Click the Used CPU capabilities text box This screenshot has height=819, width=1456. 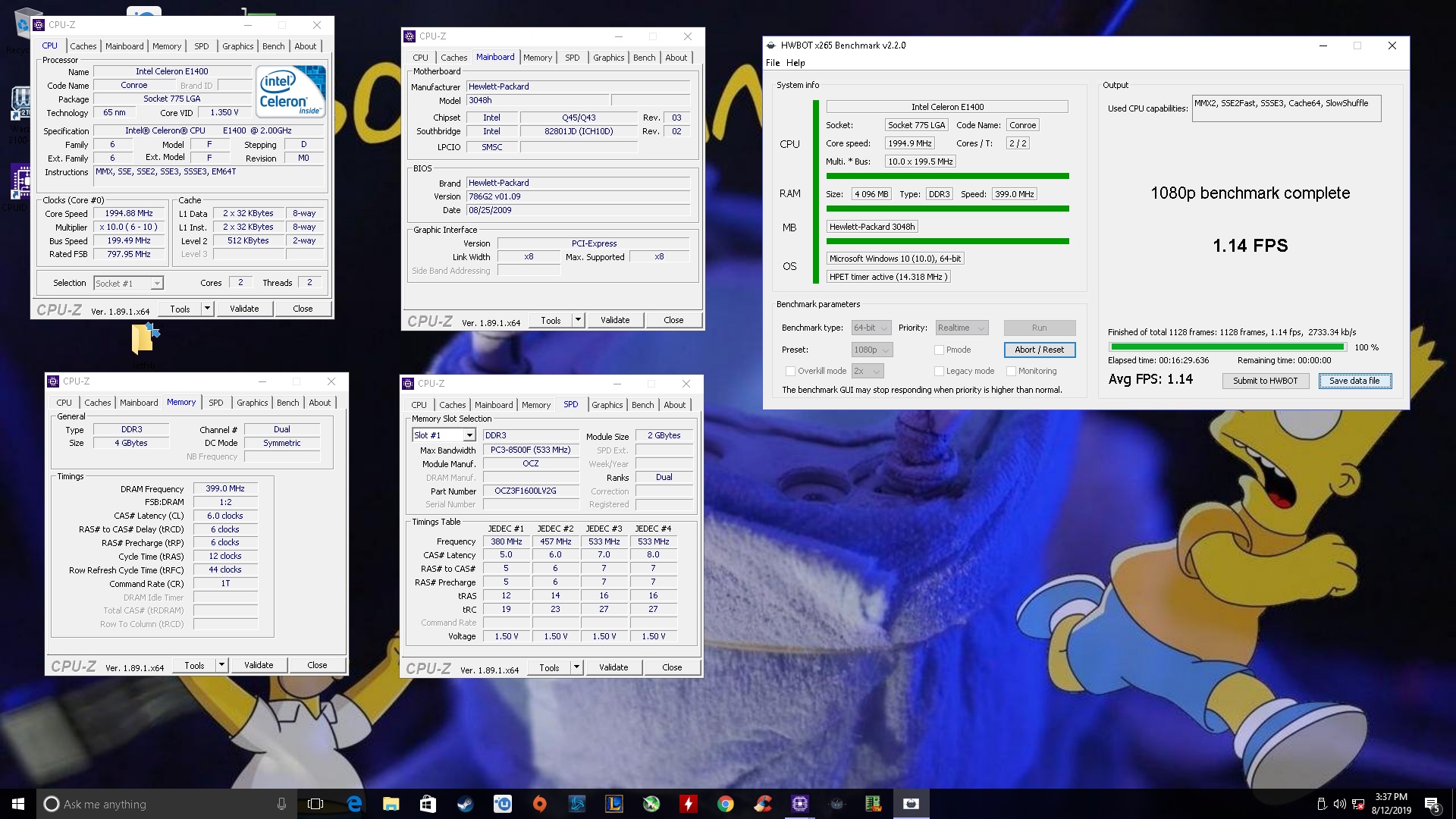pos(1286,108)
